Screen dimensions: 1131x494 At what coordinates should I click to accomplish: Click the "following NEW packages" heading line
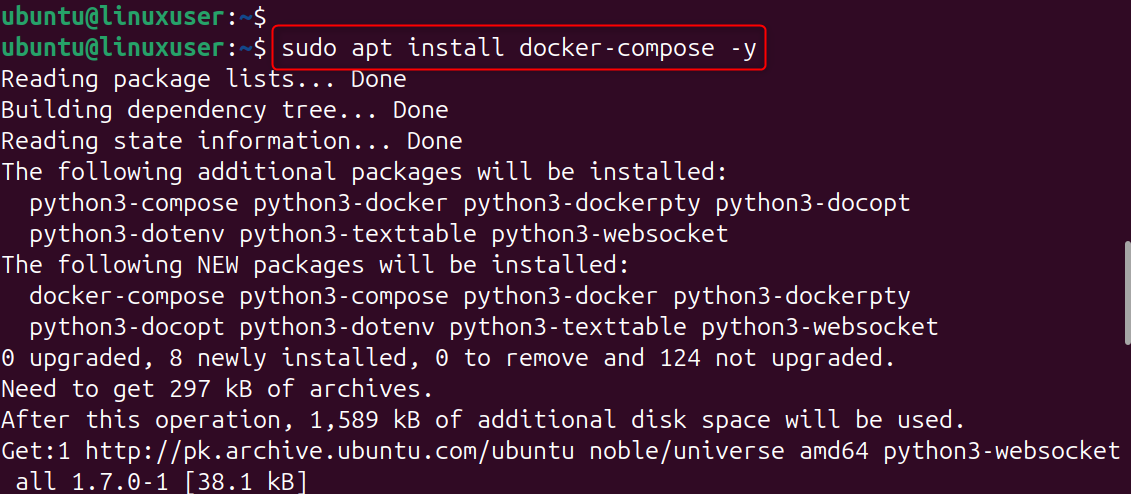tap(316, 265)
